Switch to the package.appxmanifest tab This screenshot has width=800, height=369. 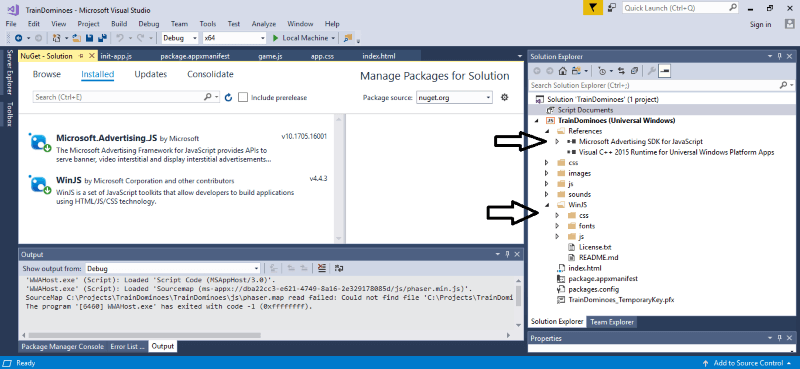click(195, 56)
